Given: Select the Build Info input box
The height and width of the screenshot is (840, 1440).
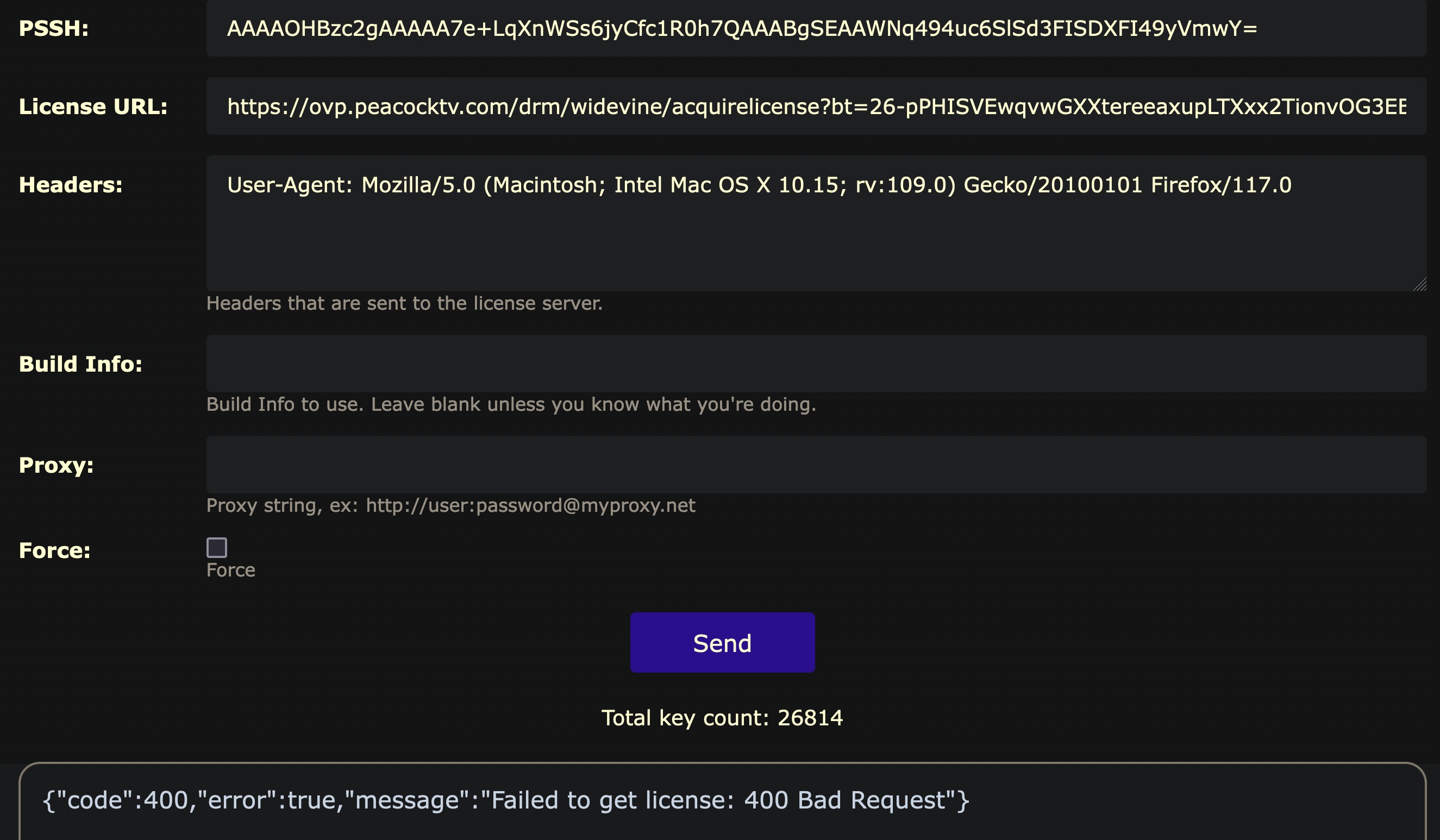Looking at the screenshot, I should [x=816, y=363].
